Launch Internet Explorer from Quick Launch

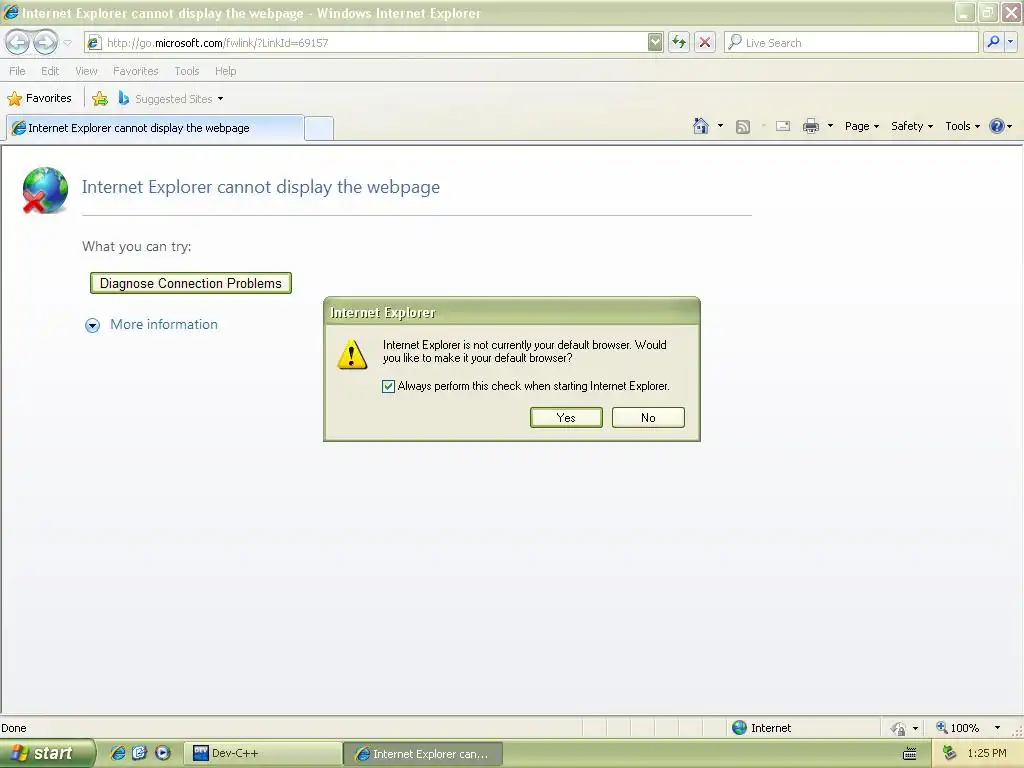click(118, 753)
